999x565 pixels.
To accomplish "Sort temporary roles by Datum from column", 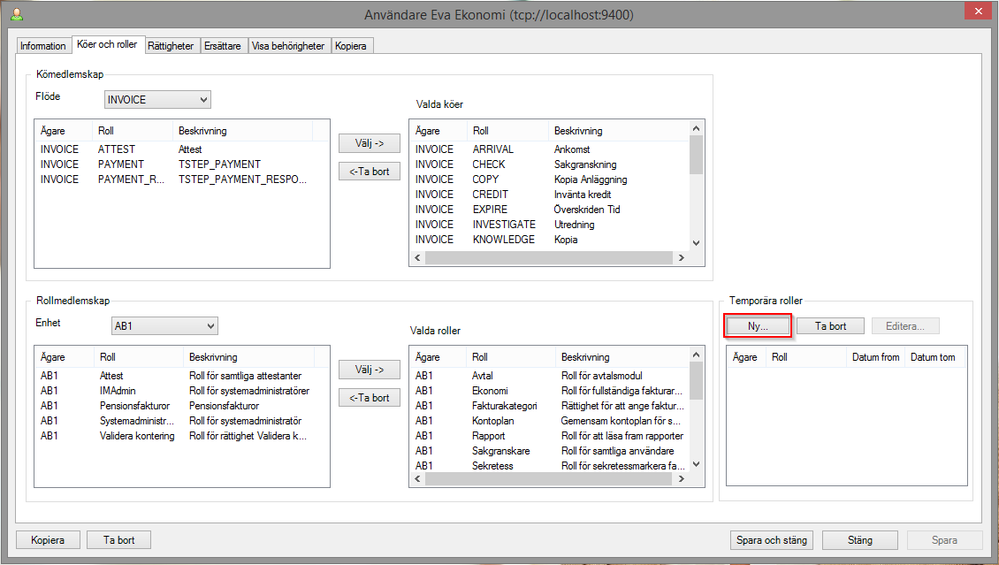I will pos(875,357).
